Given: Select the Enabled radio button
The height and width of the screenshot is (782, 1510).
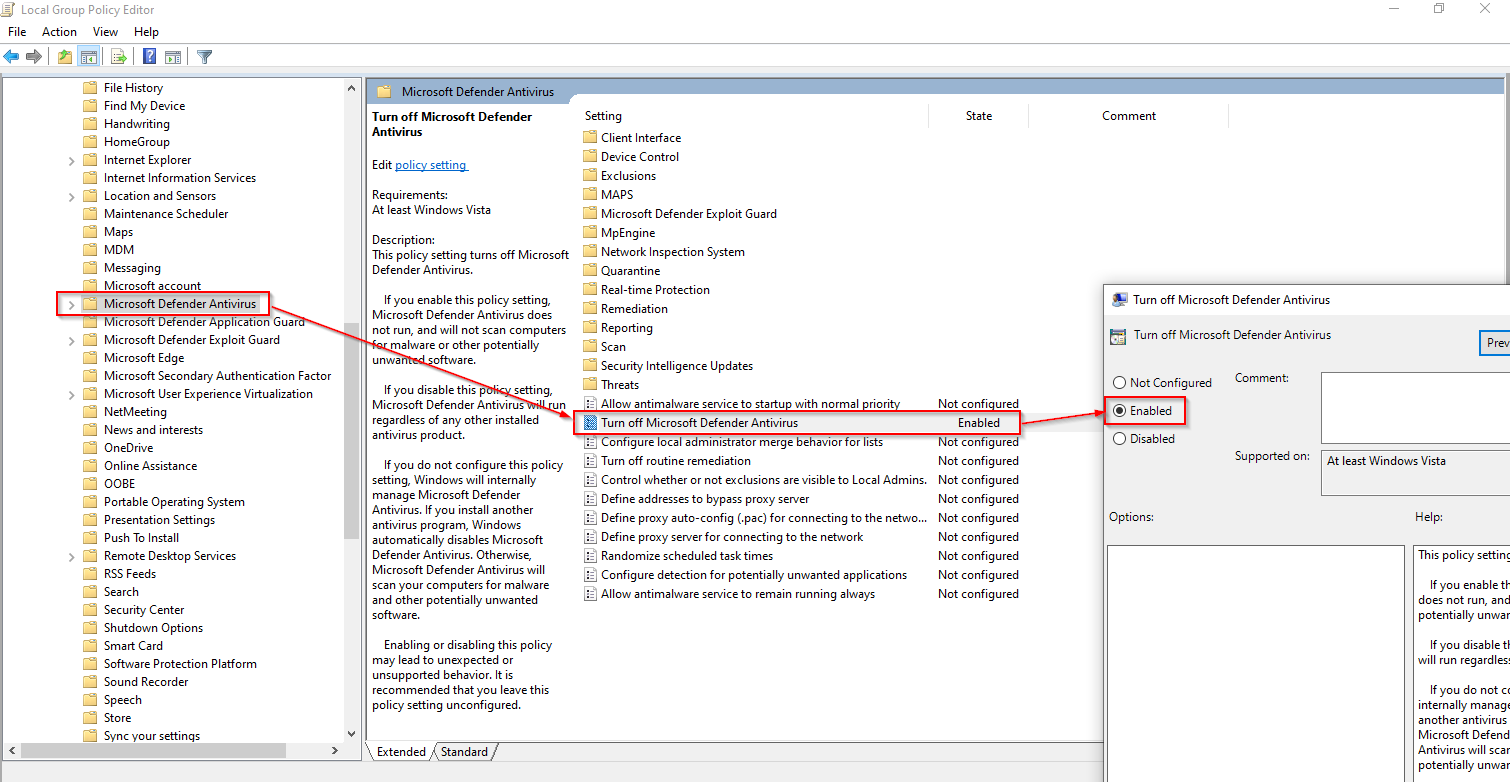Looking at the screenshot, I should [x=1119, y=411].
